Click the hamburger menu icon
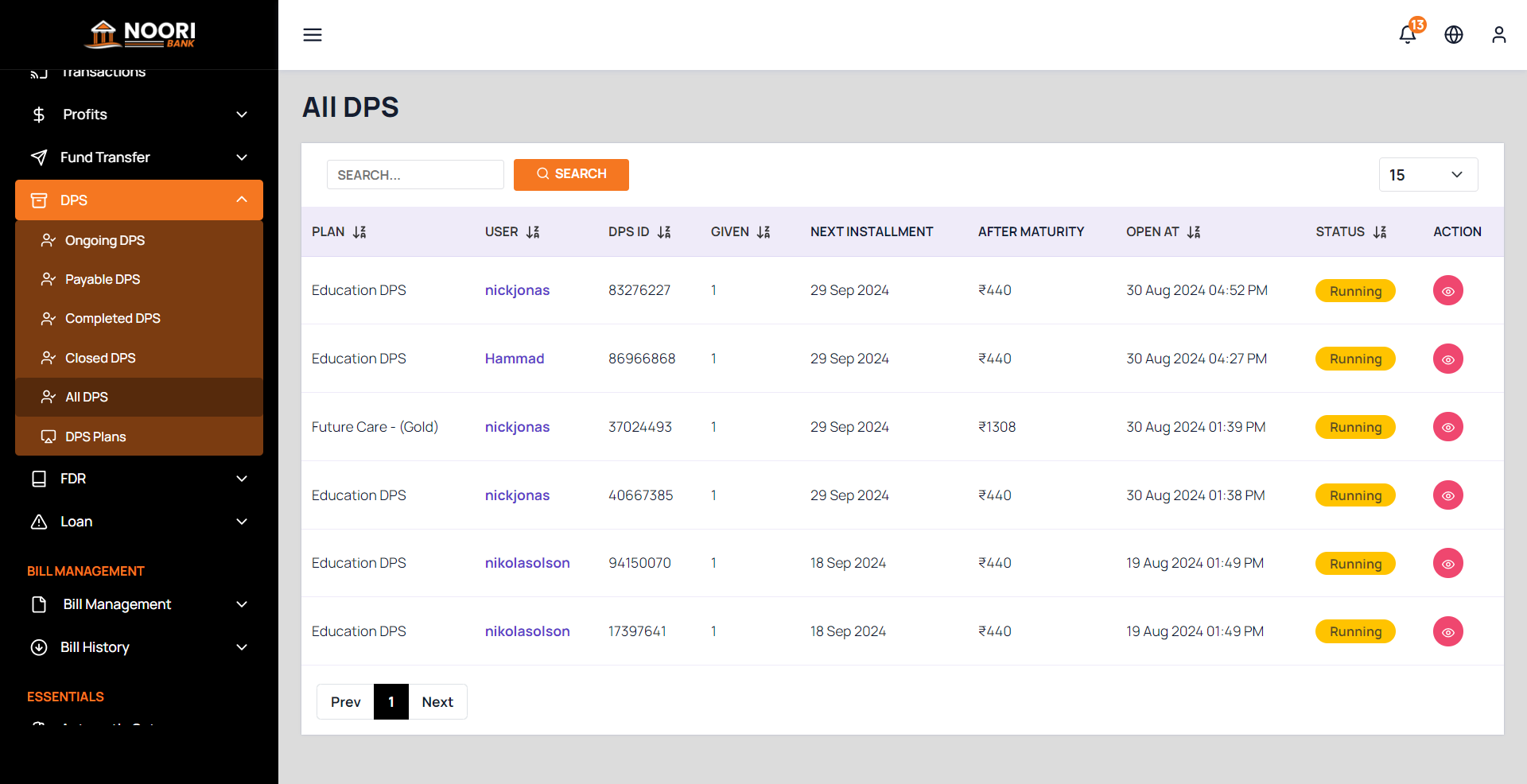 point(312,35)
